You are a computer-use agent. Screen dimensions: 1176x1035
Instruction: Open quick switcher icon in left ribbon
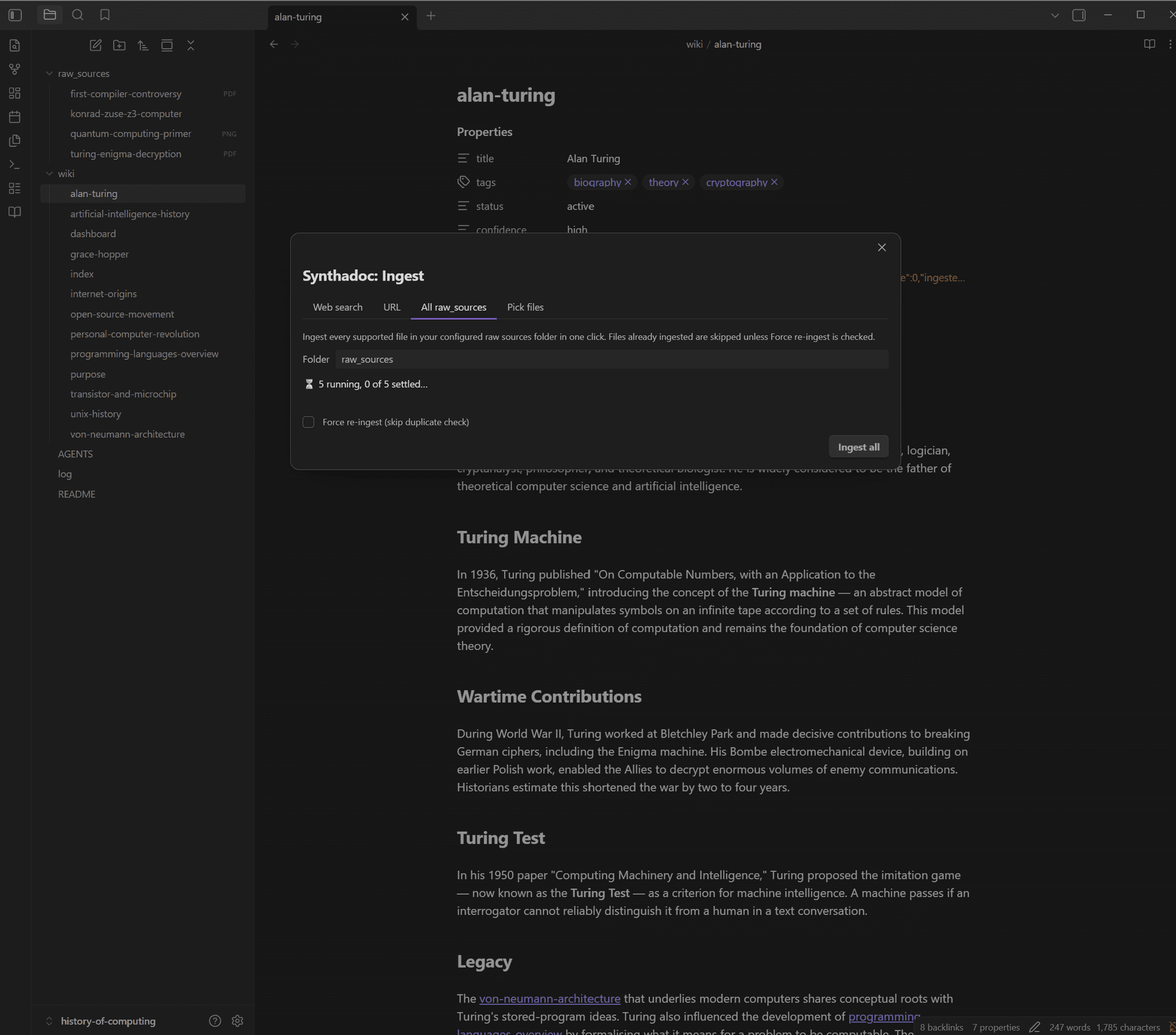[15, 45]
